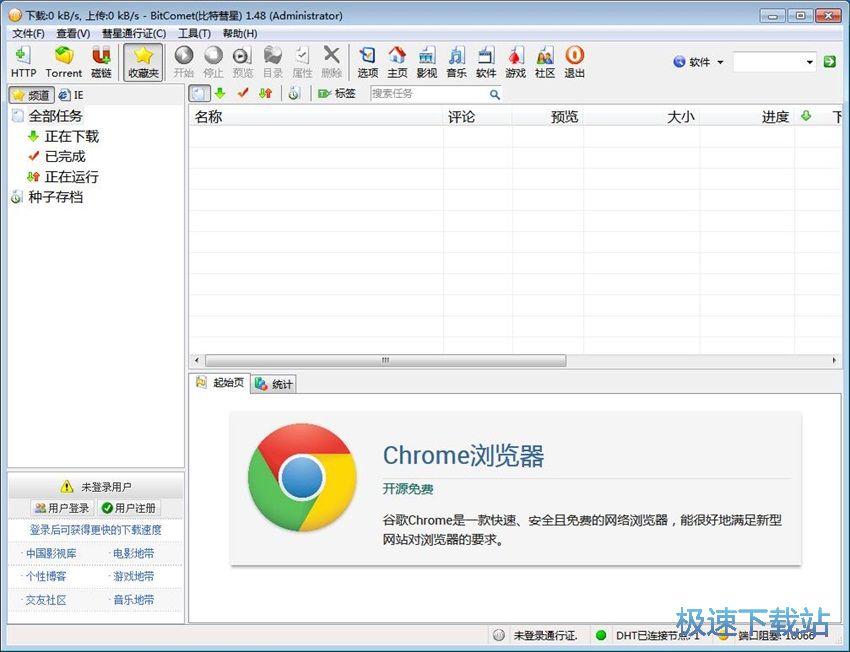Go to 主页 home page

397,62
